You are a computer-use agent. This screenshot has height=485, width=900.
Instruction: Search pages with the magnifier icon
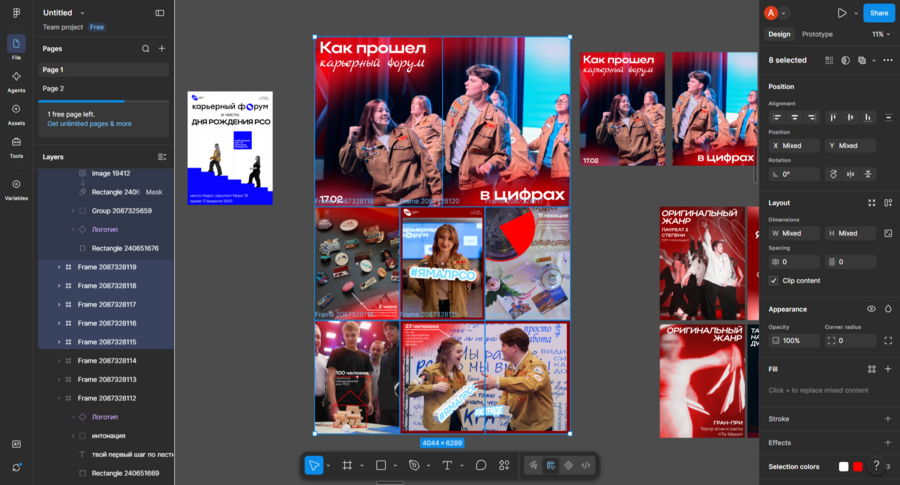tap(146, 49)
